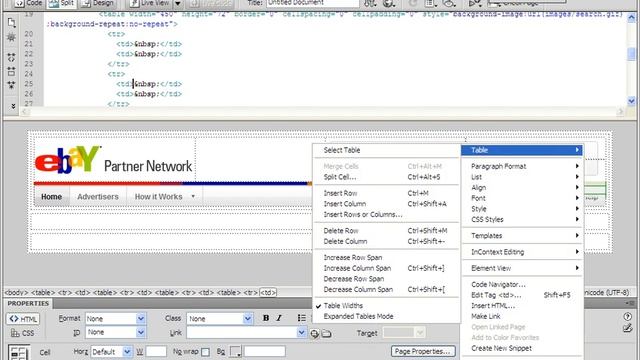
Task: Click the eBay Partner Network logo
Action: pyautogui.click(x=113, y=160)
